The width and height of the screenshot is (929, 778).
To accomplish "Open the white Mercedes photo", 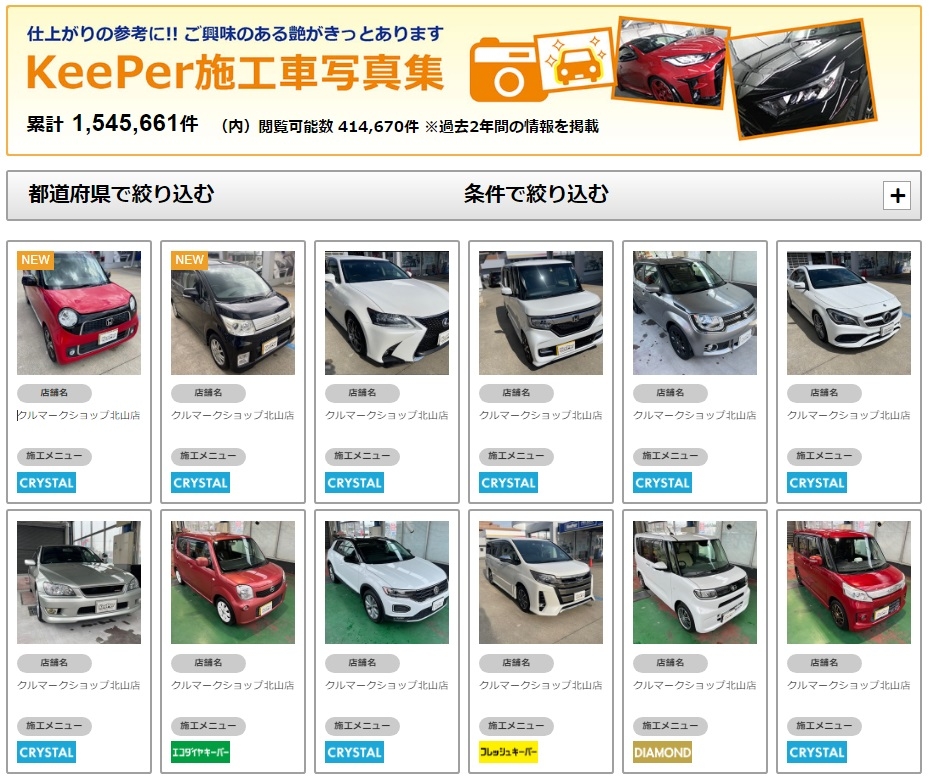I will (849, 313).
